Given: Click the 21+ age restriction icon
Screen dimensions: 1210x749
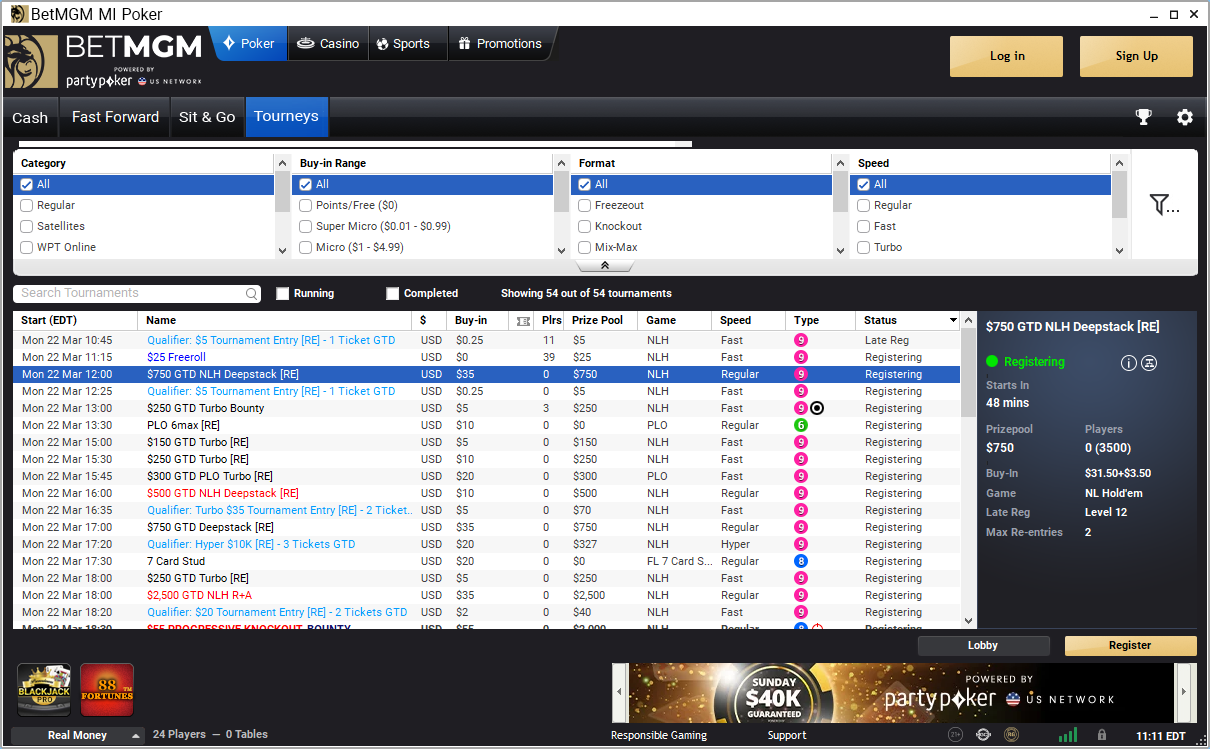Looking at the screenshot, I should tap(955, 735).
